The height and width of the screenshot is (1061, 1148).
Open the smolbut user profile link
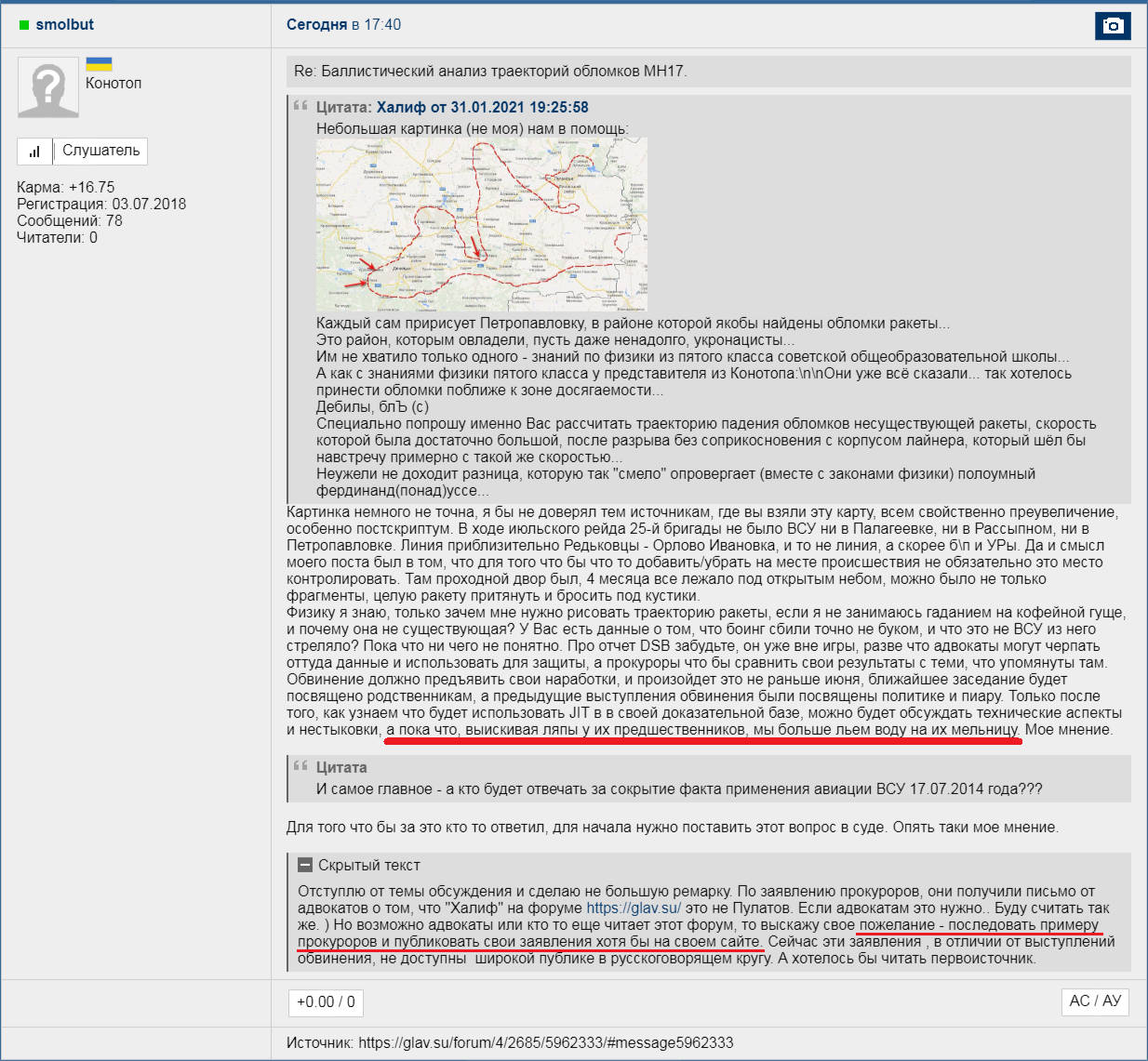point(65,24)
